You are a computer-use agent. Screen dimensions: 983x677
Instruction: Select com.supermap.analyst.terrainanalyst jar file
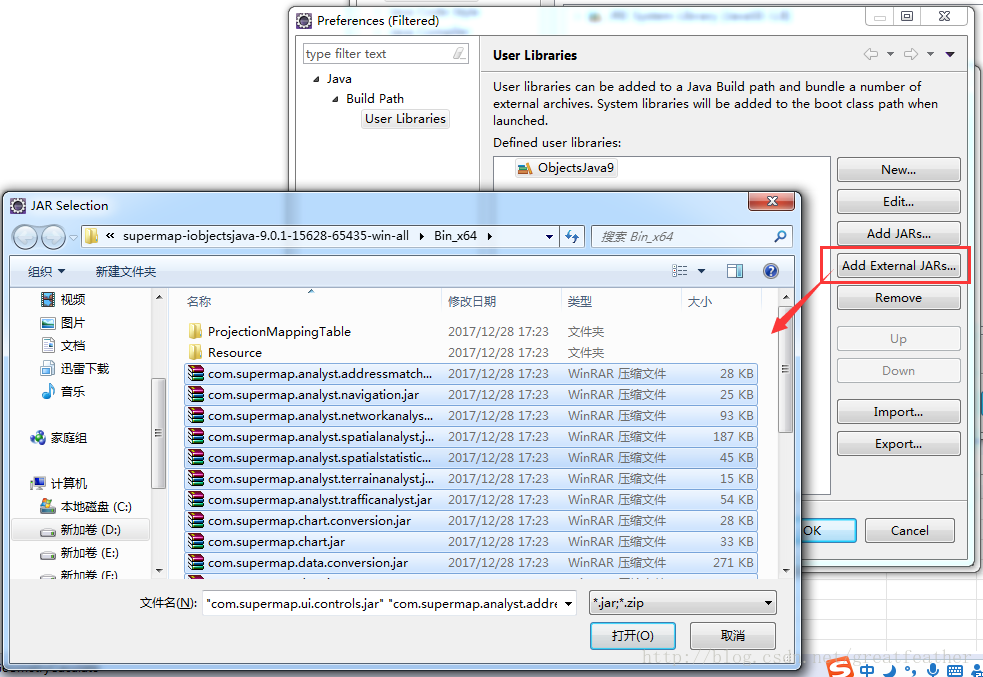click(471, 479)
